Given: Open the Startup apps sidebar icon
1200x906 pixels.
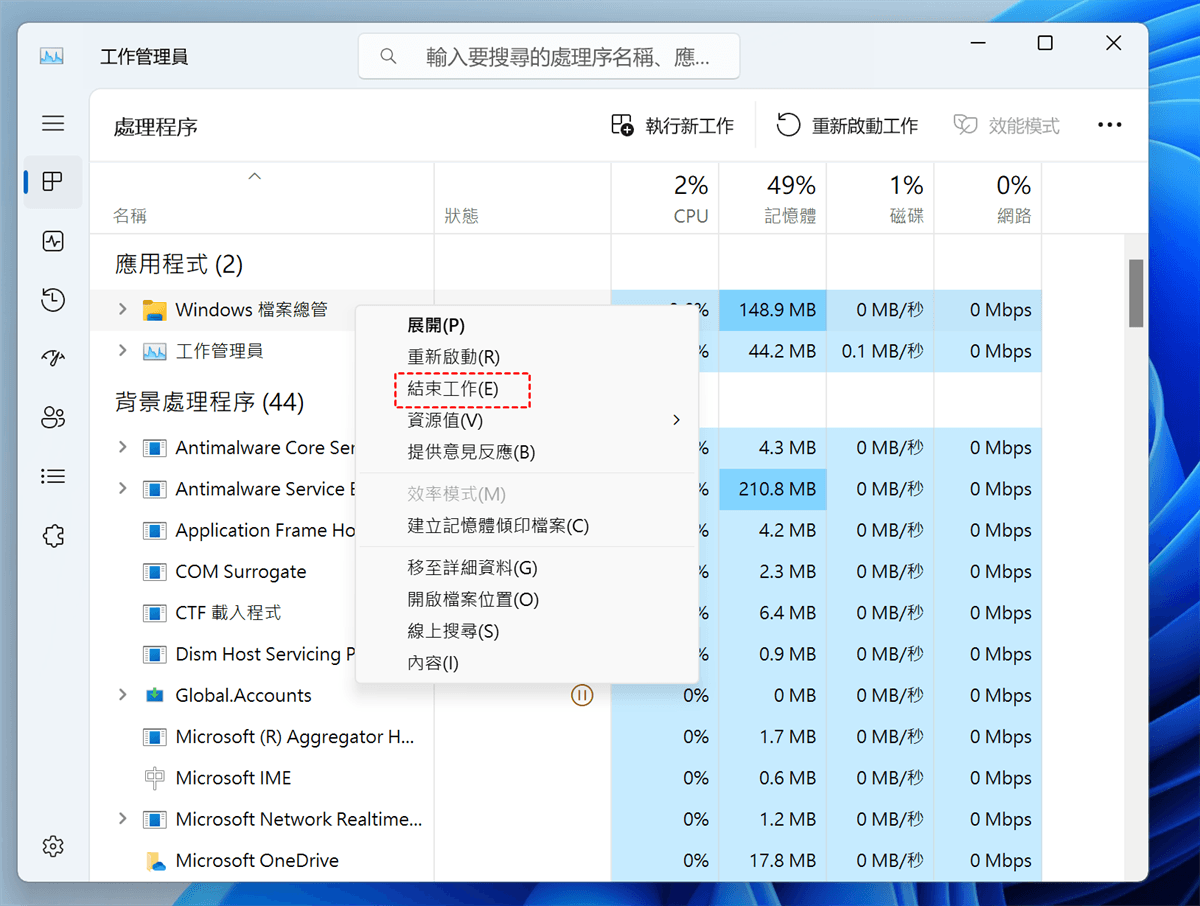Looking at the screenshot, I should click(x=53, y=359).
